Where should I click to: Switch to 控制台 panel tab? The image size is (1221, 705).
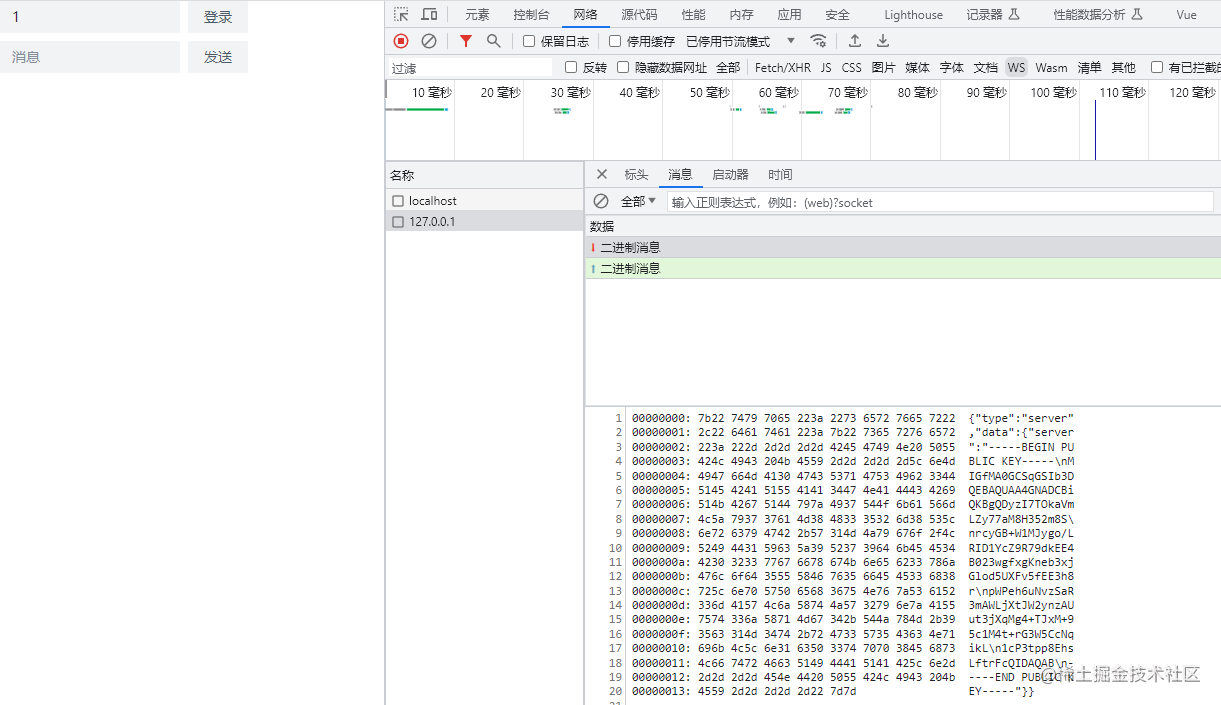pyautogui.click(x=531, y=14)
